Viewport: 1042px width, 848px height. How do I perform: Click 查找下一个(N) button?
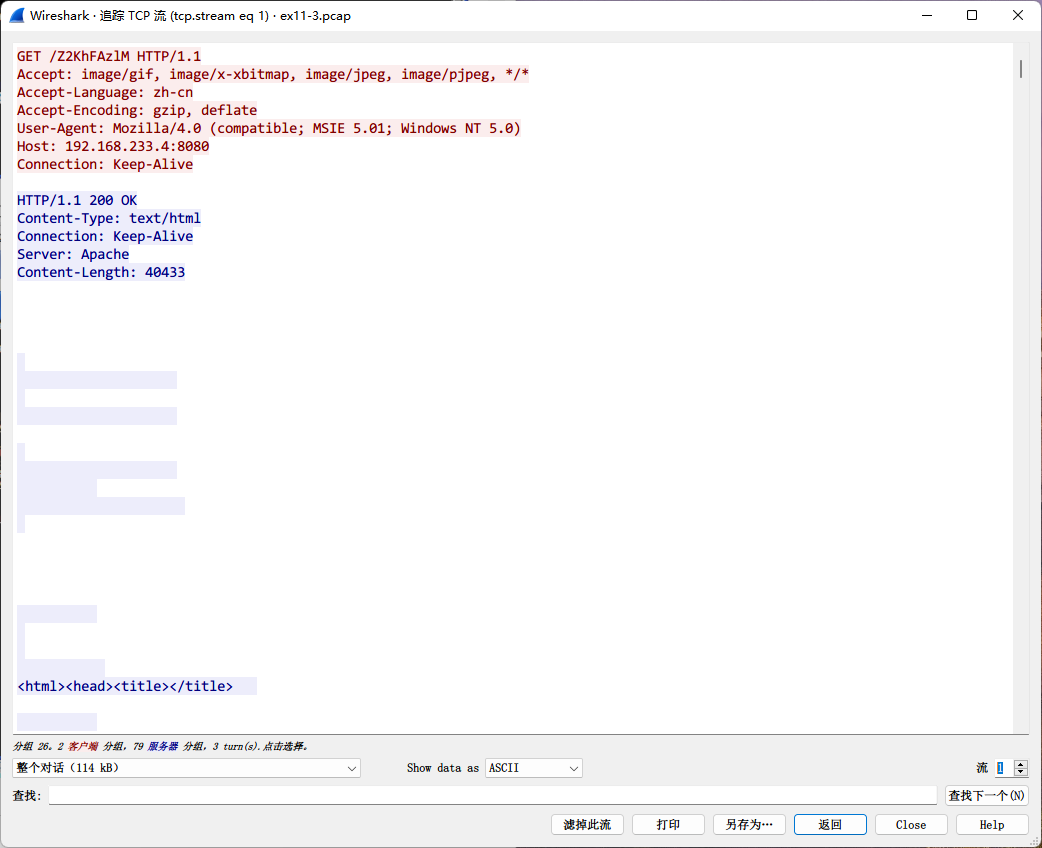pyautogui.click(x=987, y=795)
